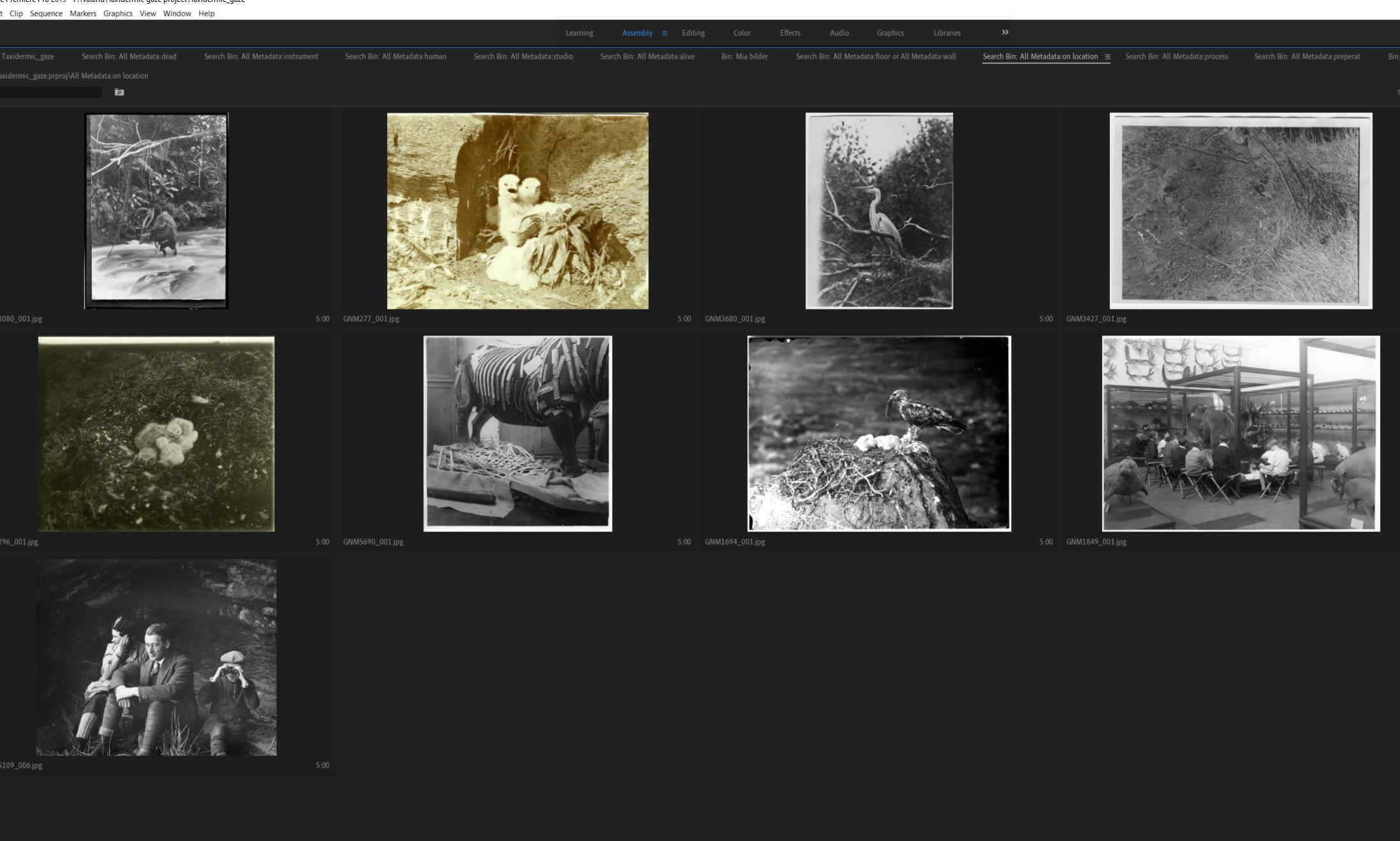Select GNM5690_001.jpg rhino mount thumbnail

click(518, 434)
